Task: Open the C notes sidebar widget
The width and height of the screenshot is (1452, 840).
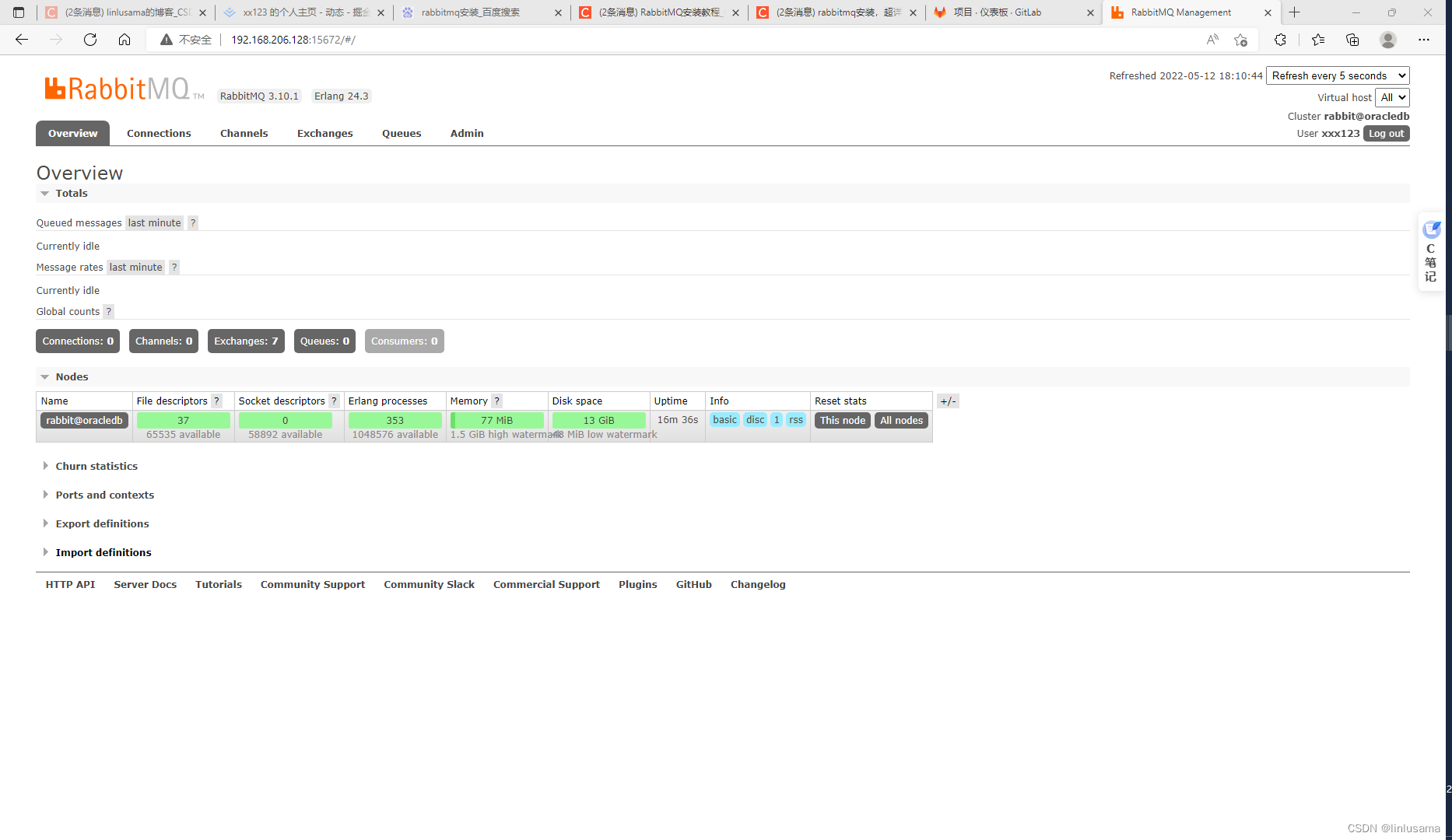Action: [1431, 252]
